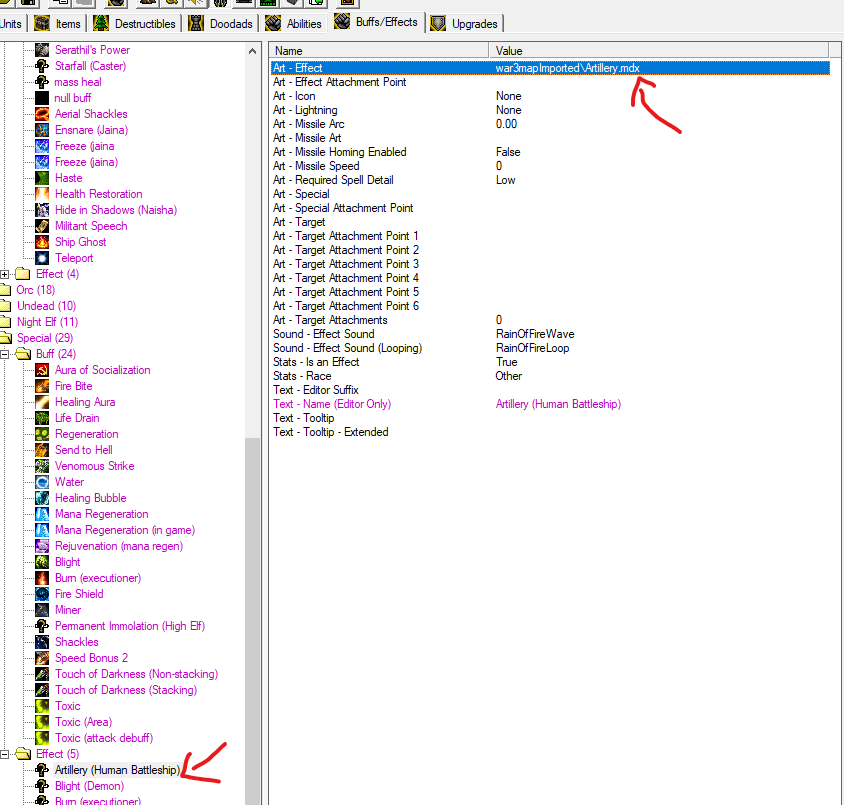Click the Water buff icon
Viewport: 844px width, 805px height.
point(42,482)
